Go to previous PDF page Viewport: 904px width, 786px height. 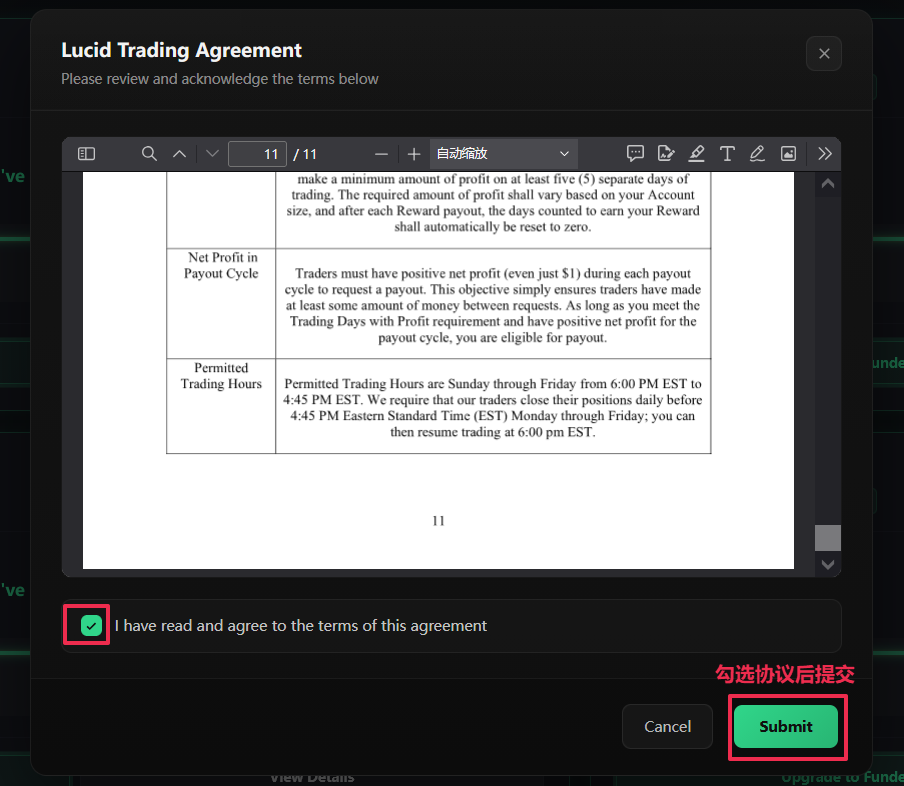(179, 153)
